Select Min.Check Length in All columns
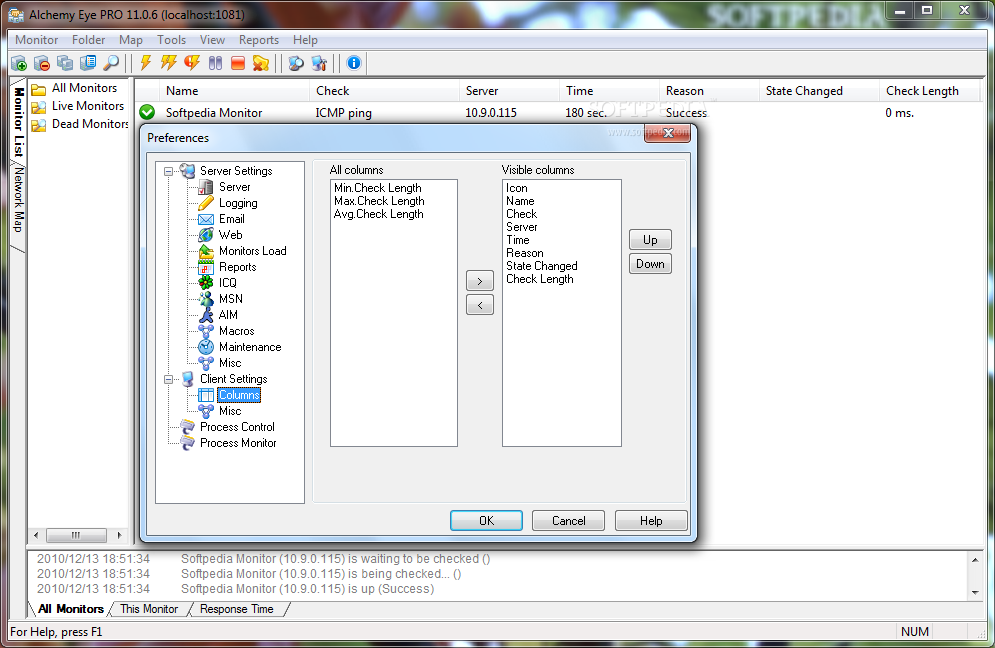The image size is (995, 648). [378, 188]
